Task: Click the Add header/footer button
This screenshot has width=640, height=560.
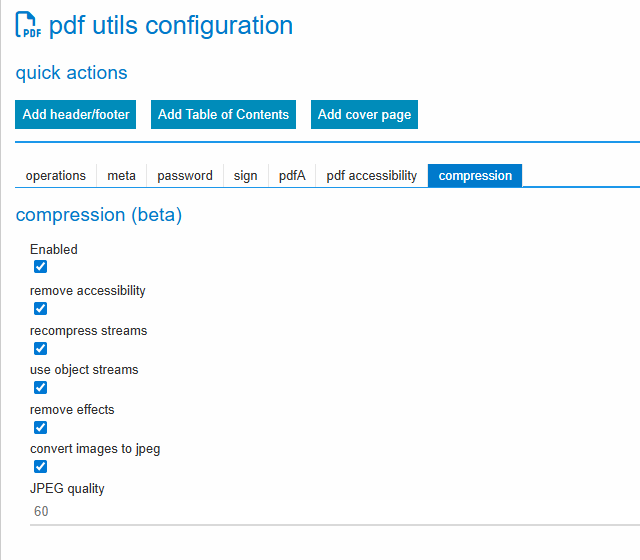Action: 76,114
